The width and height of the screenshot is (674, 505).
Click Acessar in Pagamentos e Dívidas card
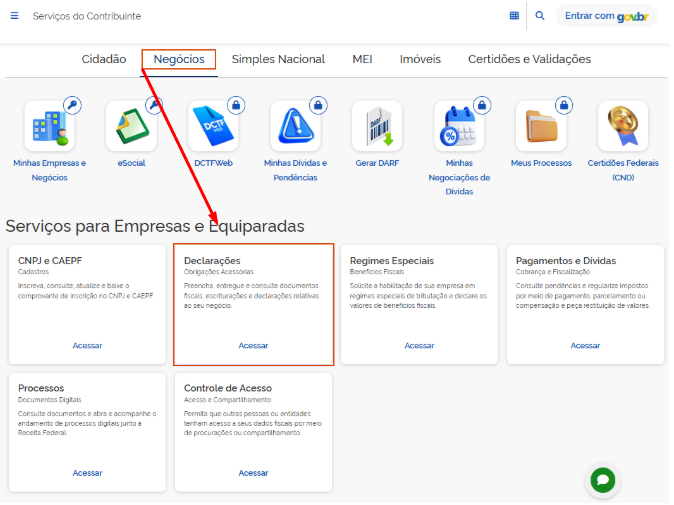click(585, 346)
